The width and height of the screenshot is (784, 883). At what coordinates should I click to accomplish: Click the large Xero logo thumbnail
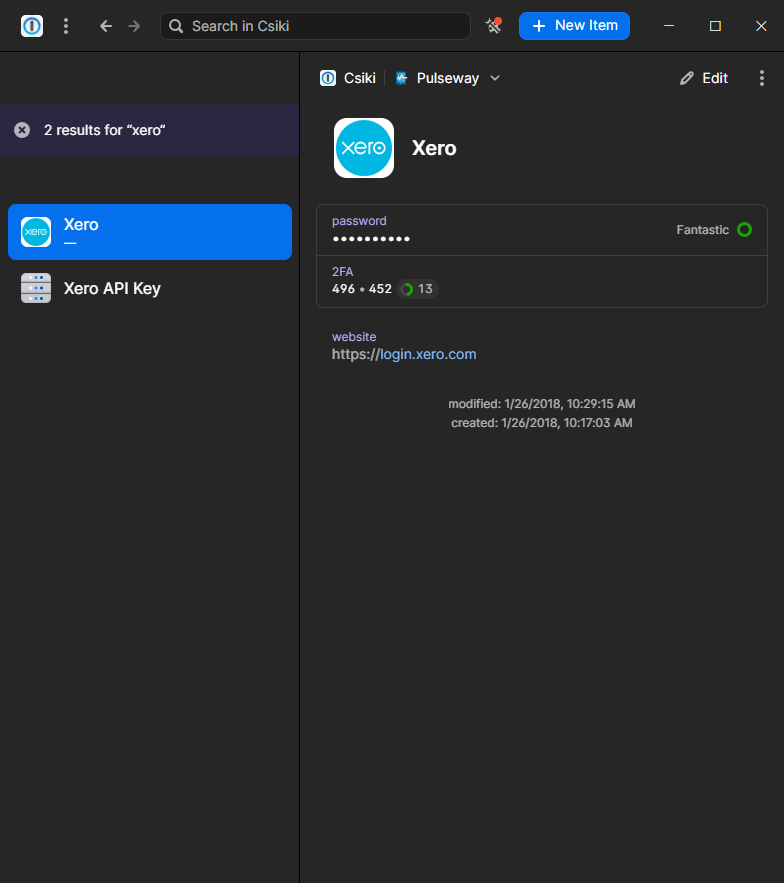364,148
